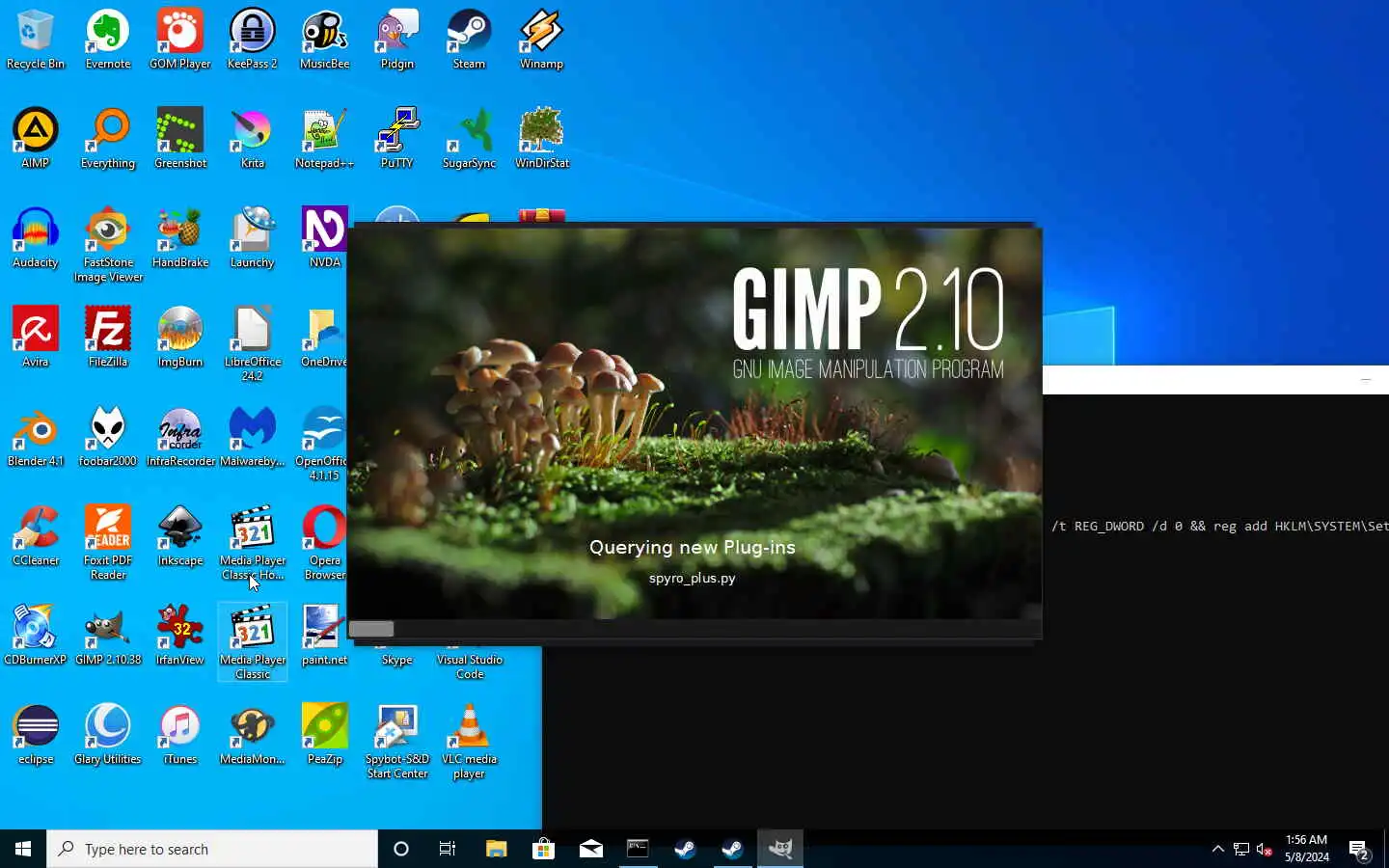
Task: Select the FastStone Image Viewer shortcut
Action: click(108, 245)
